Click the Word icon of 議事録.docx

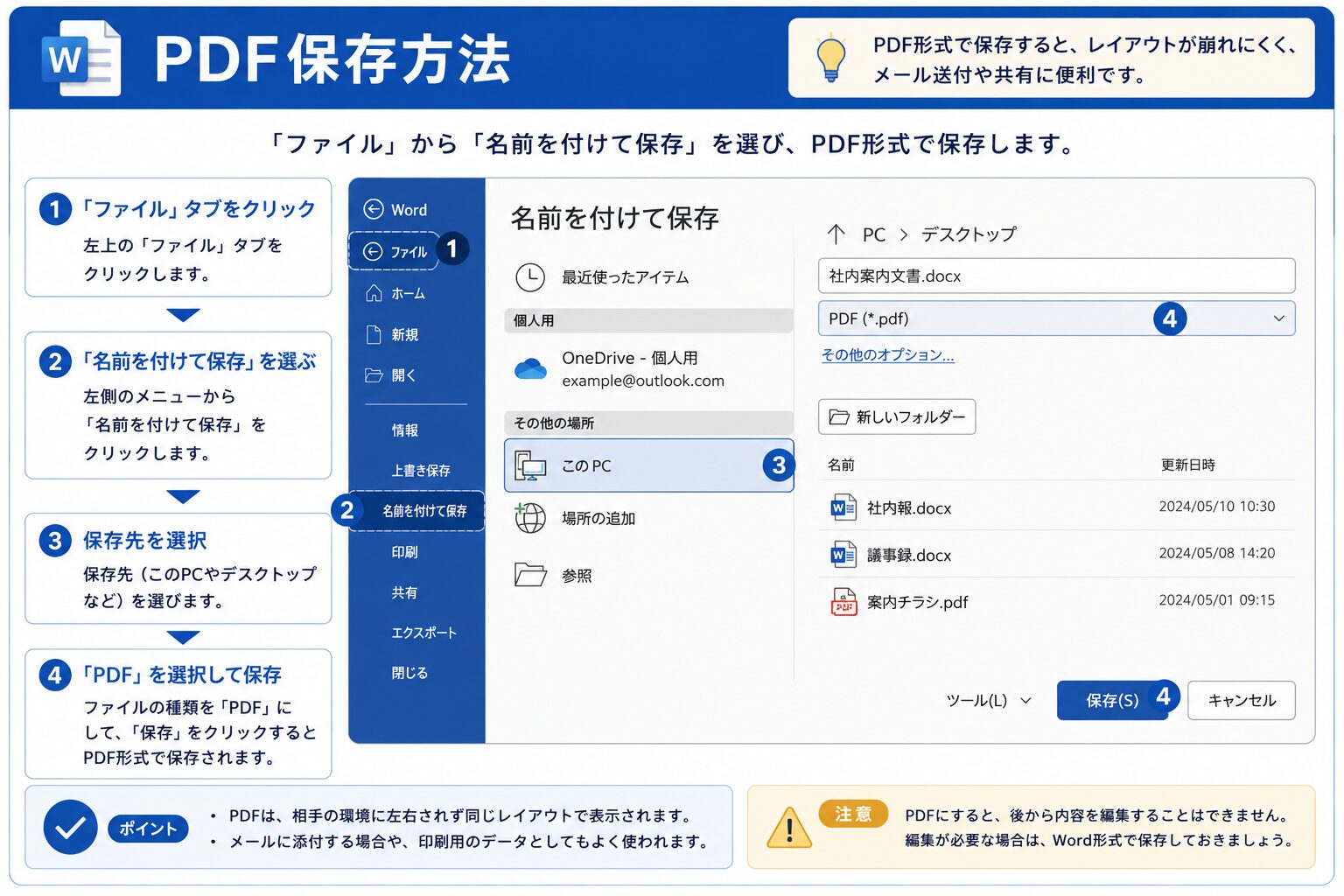[x=843, y=555]
